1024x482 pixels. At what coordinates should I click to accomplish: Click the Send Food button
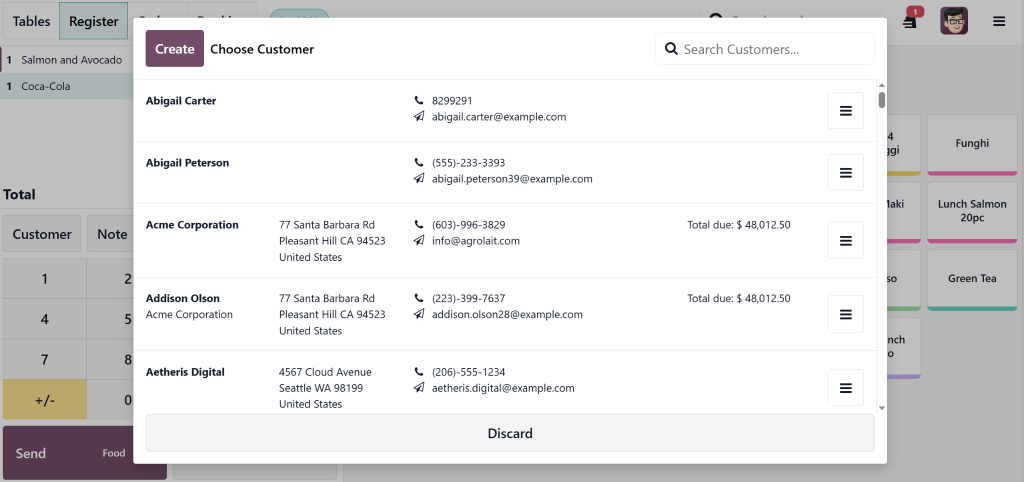85,453
